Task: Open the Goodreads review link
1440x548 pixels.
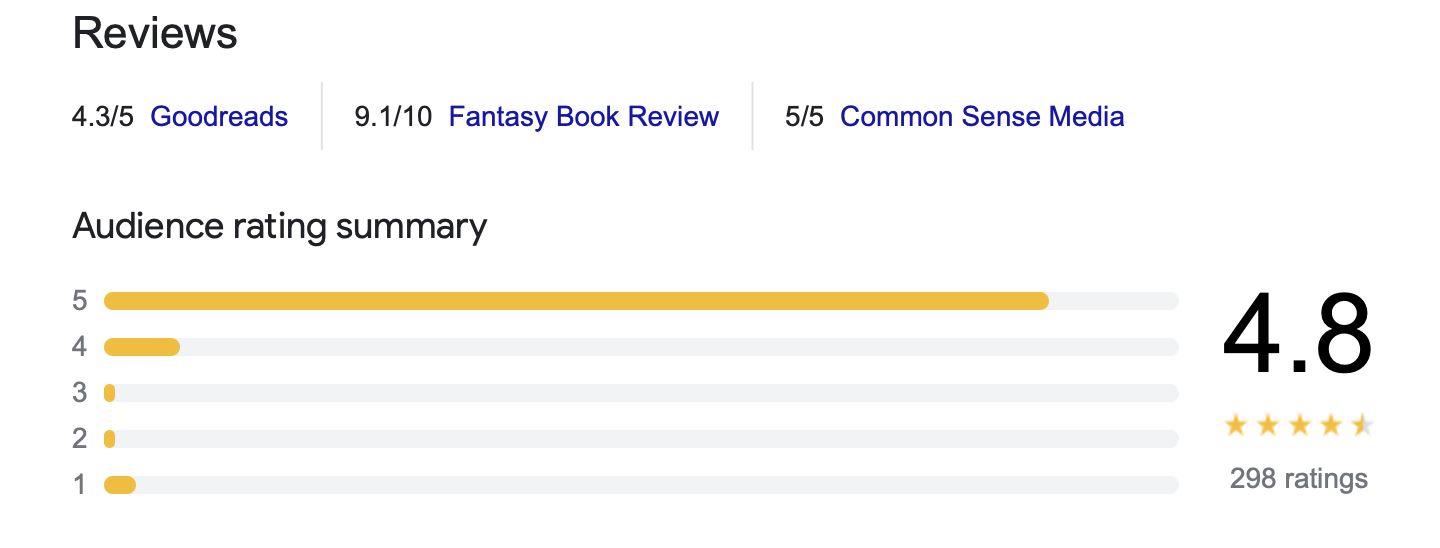Action: (x=219, y=117)
